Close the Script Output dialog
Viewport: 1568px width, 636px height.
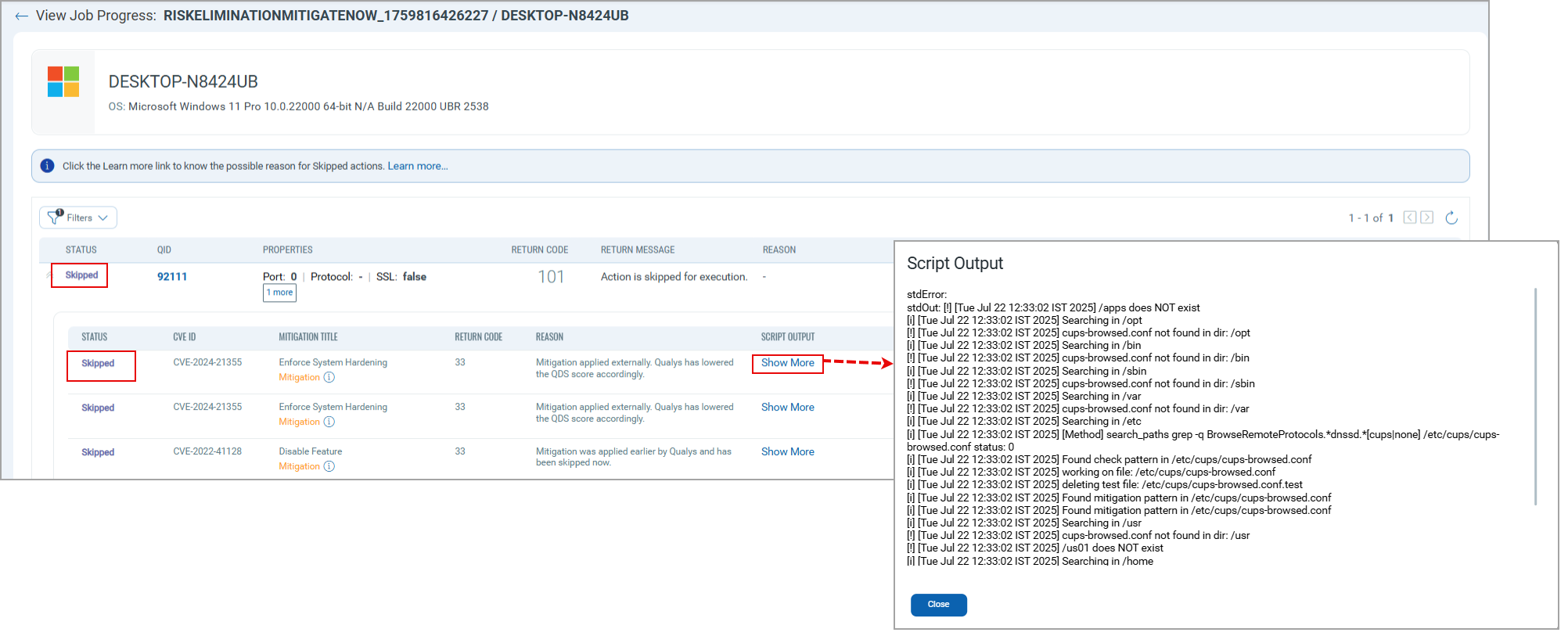tap(938, 605)
